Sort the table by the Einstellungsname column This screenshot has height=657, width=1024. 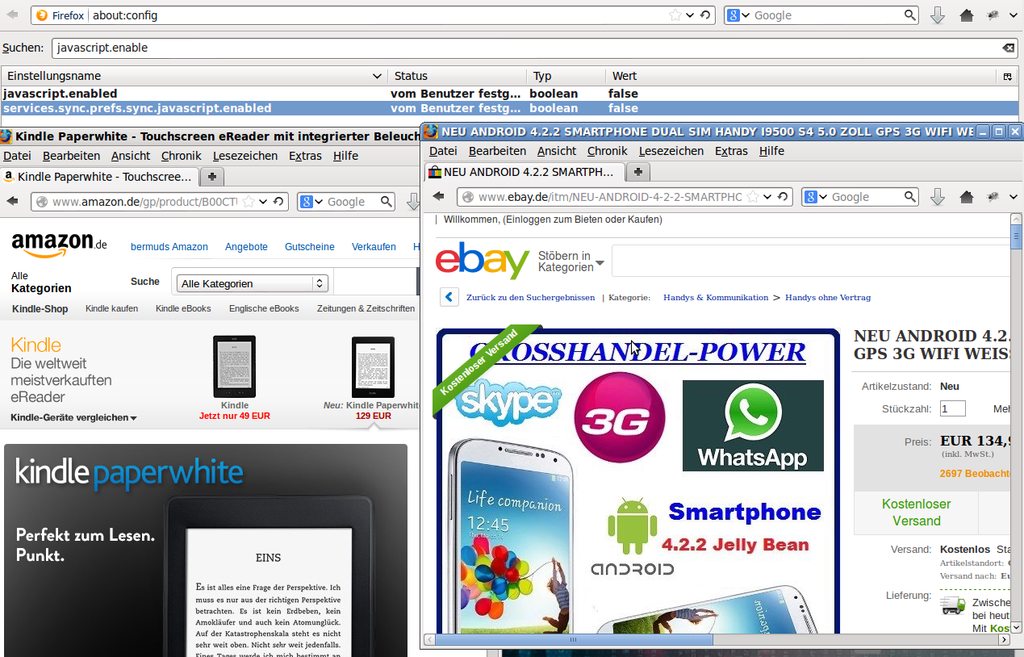coord(194,76)
